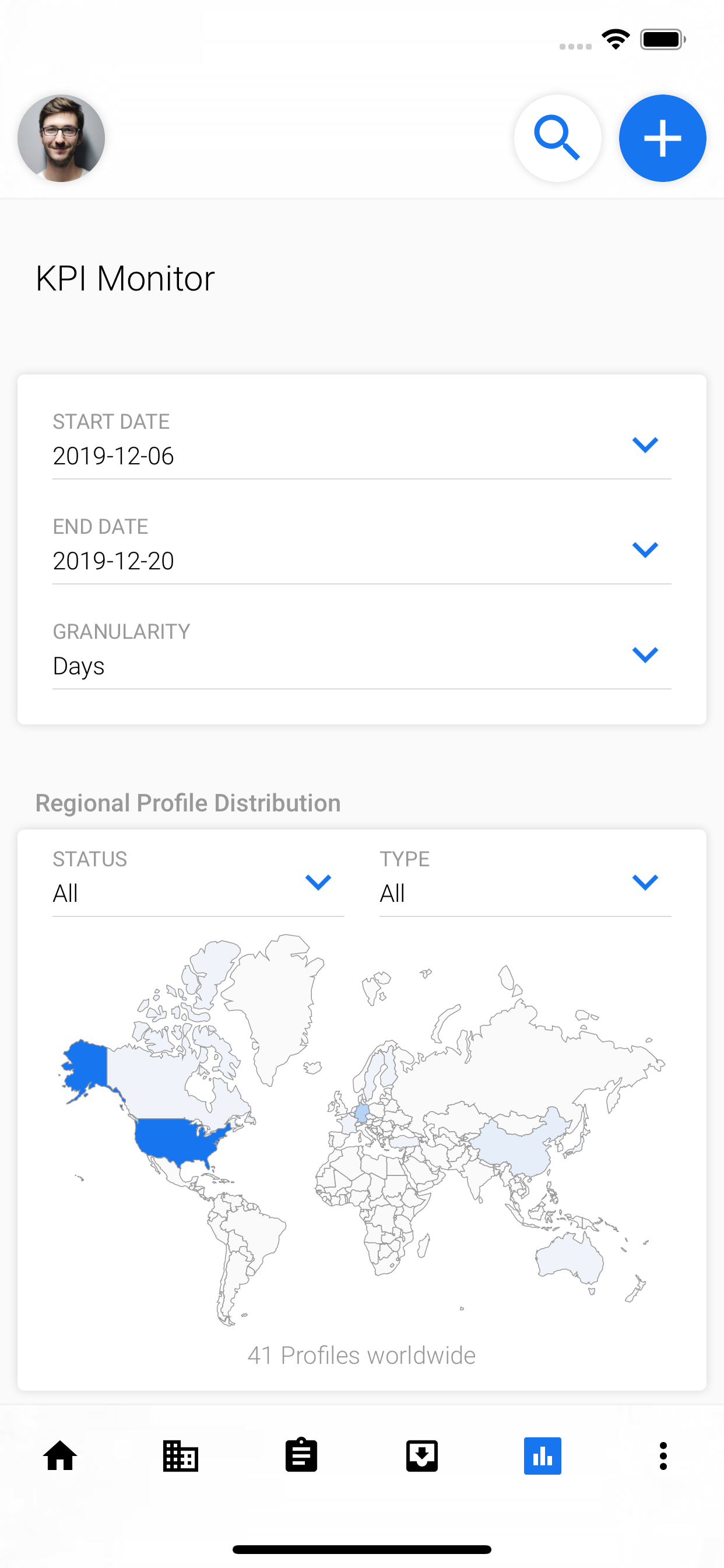The width and height of the screenshot is (724, 1568).
Task: Open the three-dot more menu
Action: click(663, 1455)
